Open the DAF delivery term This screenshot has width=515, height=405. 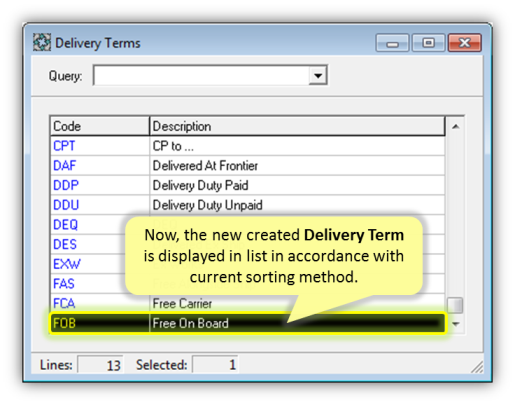coord(65,166)
